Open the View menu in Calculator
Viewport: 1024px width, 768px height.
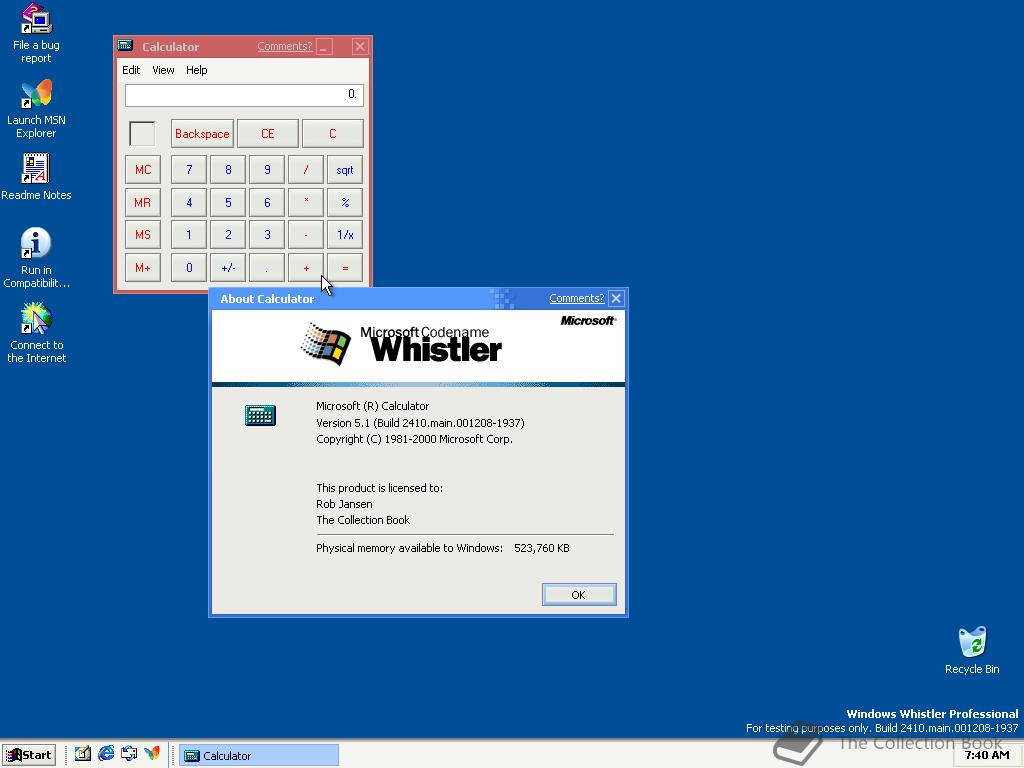pos(163,70)
